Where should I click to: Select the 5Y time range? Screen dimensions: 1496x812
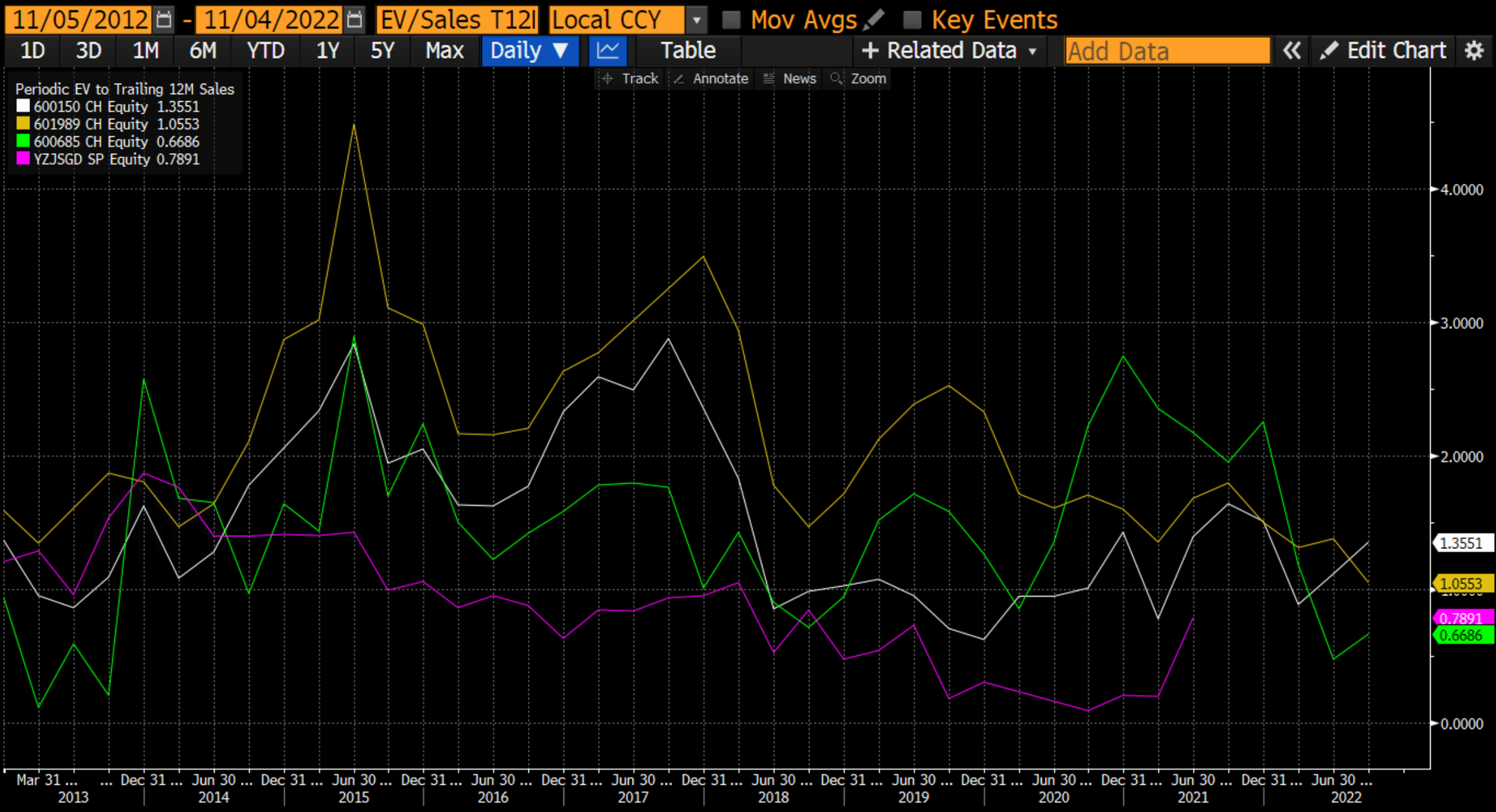(382, 51)
